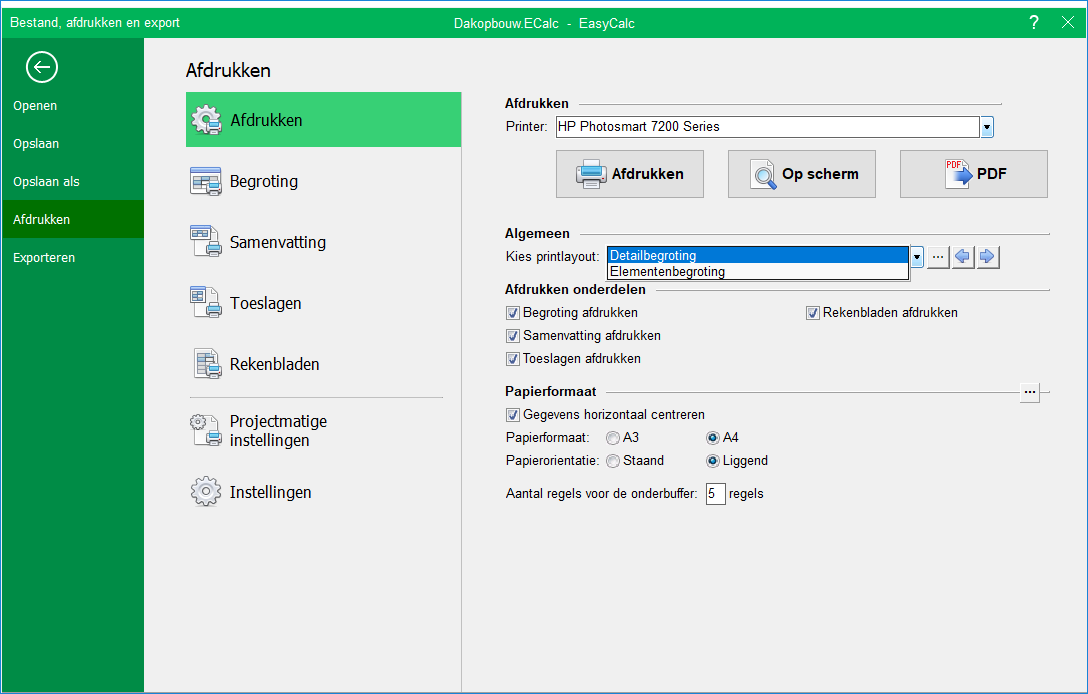Select Elementenbegroting from layout list

click(668, 272)
